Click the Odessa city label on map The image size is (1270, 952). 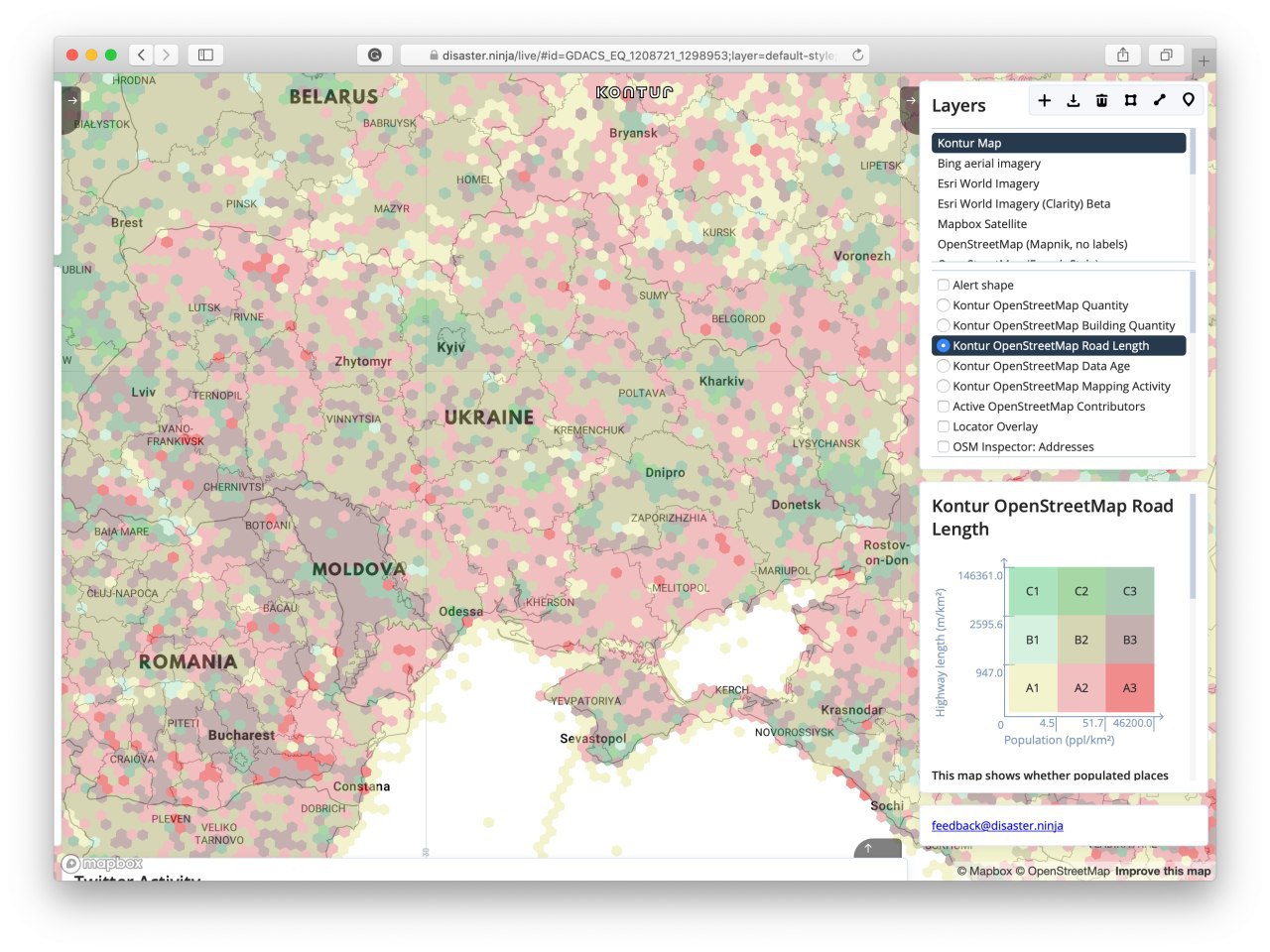[461, 611]
